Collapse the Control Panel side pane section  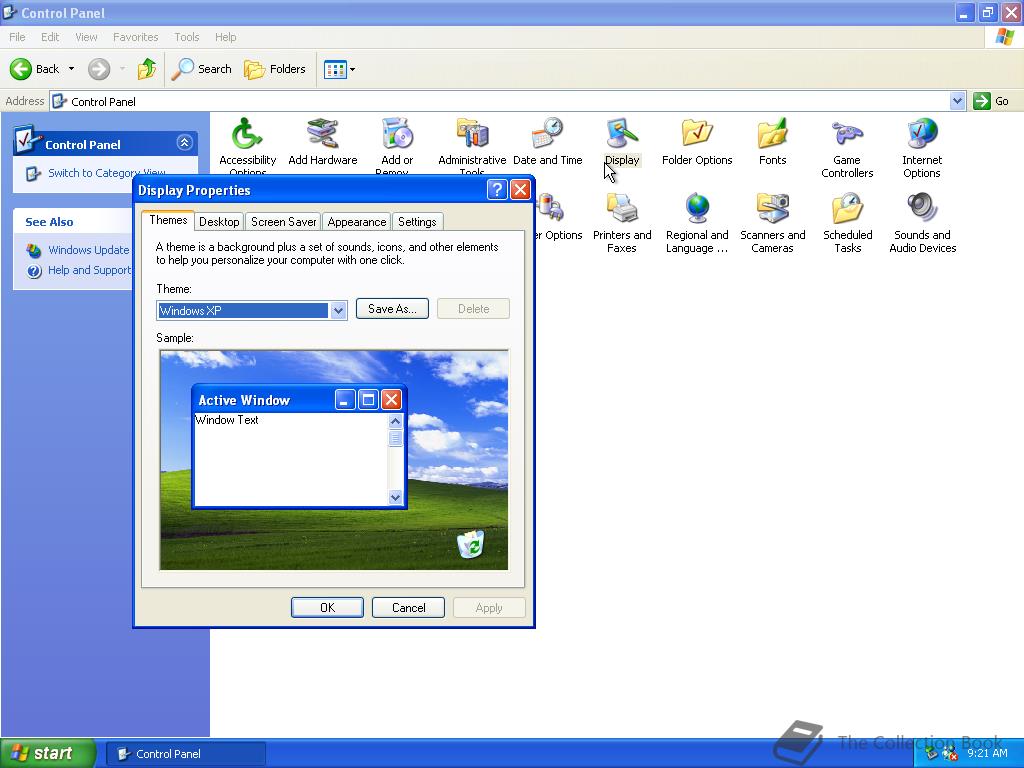[x=184, y=142]
